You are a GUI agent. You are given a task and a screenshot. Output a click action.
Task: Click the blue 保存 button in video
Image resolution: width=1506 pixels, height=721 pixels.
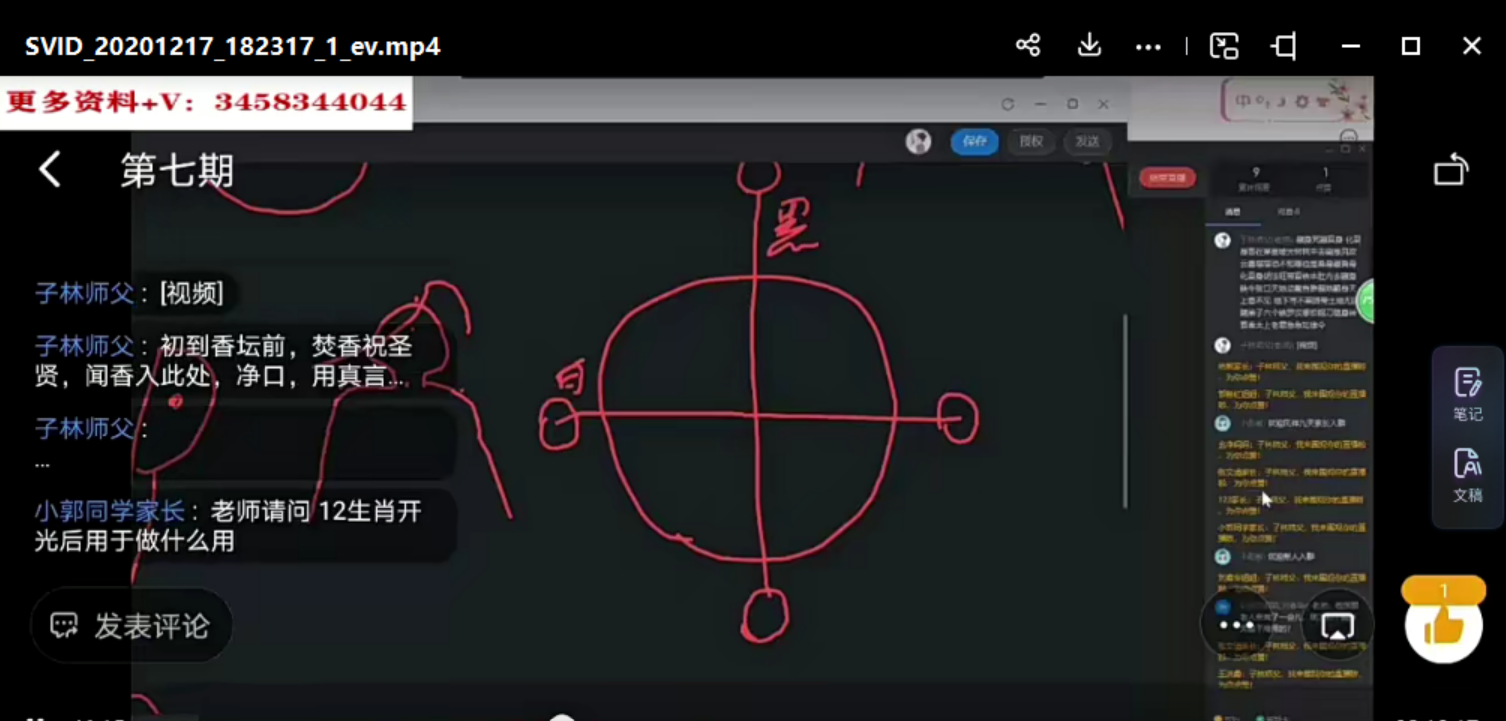pos(974,142)
